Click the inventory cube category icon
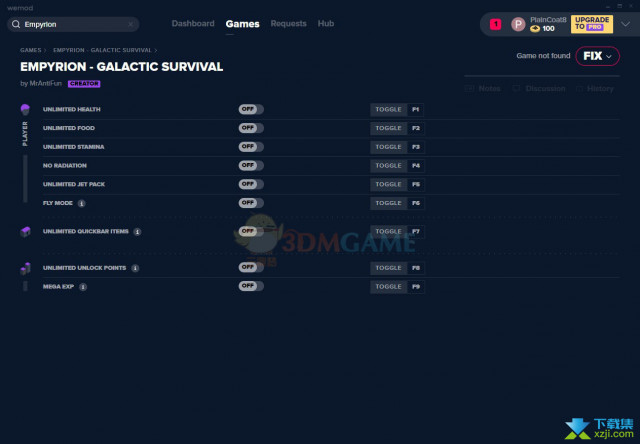This screenshot has width=640, height=444. tap(25, 232)
